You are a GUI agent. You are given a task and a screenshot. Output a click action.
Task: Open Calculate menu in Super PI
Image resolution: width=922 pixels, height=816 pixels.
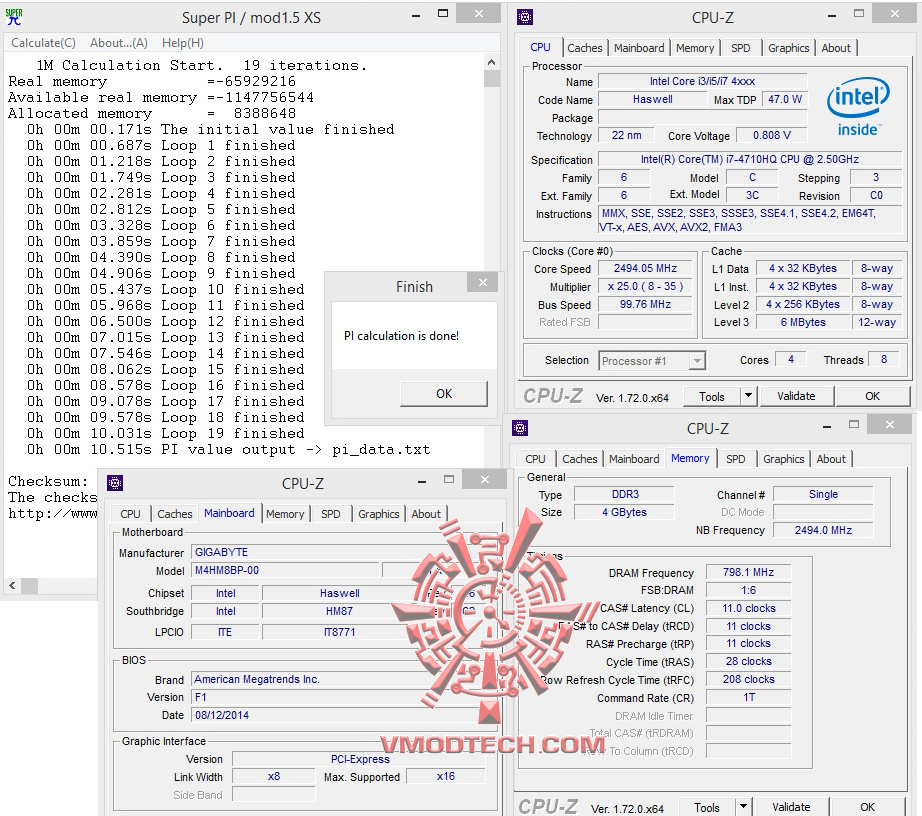(44, 43)
